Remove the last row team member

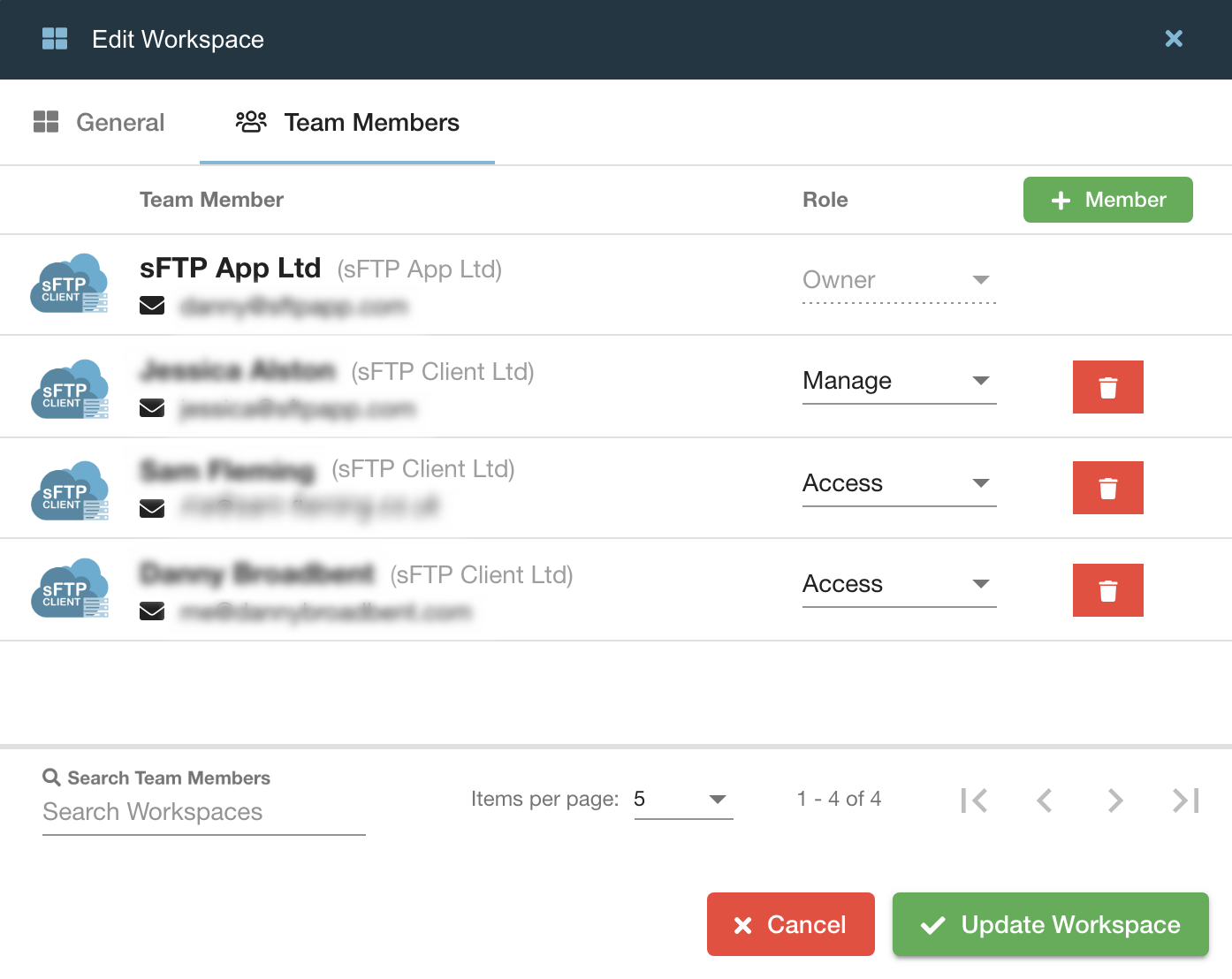(1108, 590)
